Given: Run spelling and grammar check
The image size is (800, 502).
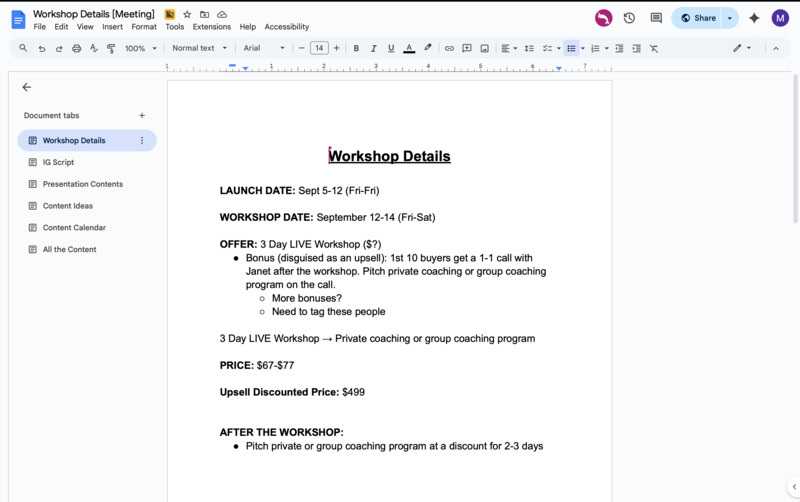Looking at the screenshot, I should [93, 48].
